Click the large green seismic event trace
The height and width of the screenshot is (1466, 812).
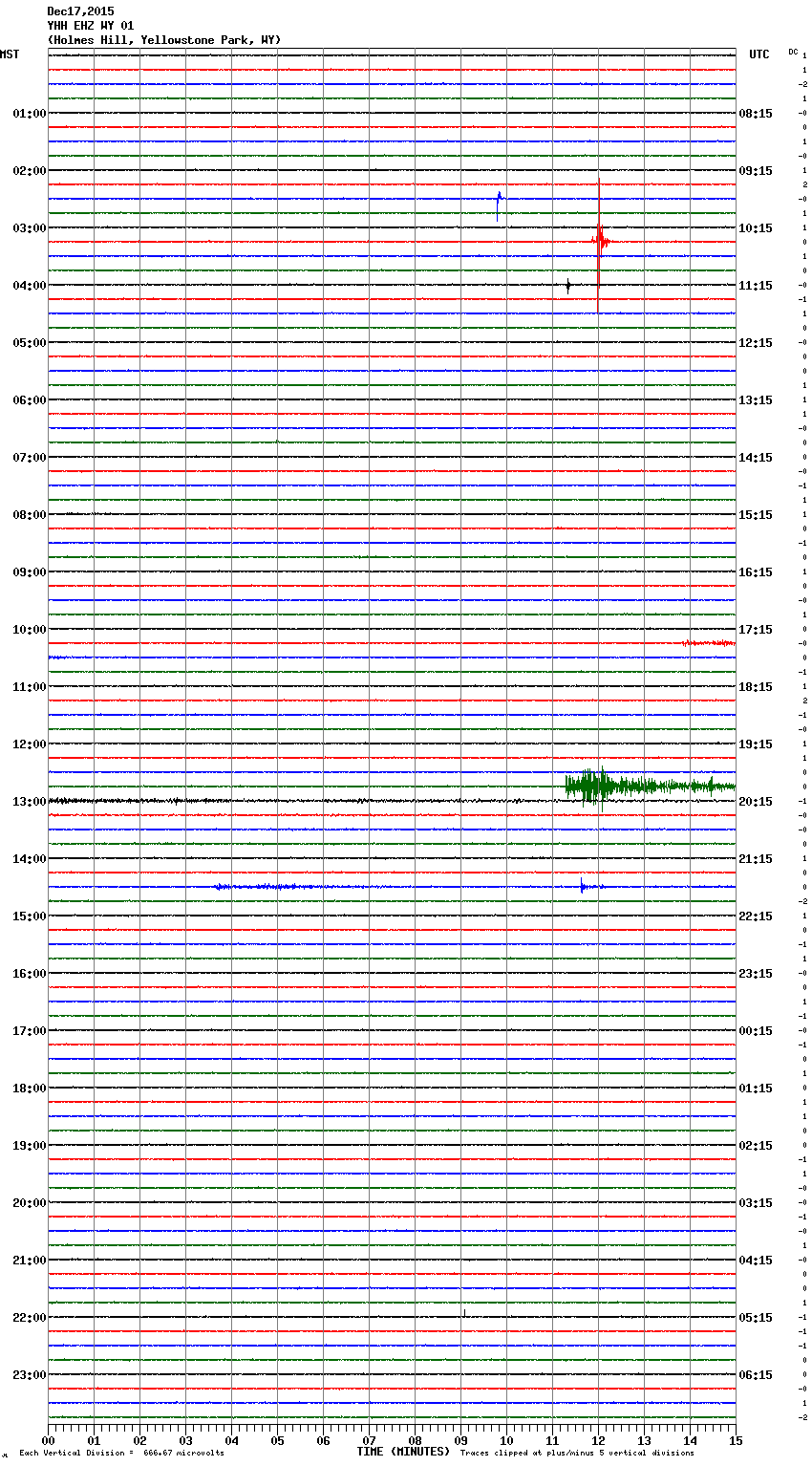pos(650,787)
